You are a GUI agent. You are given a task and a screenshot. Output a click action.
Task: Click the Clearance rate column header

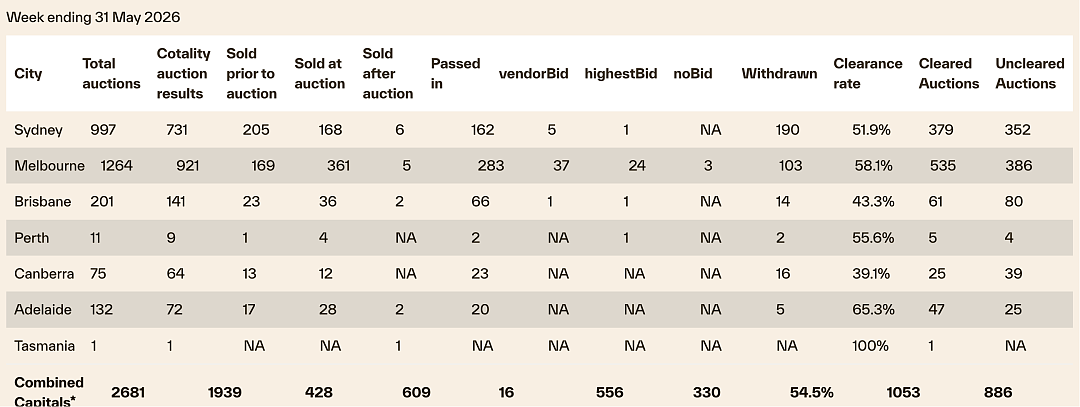pos(867,74)
